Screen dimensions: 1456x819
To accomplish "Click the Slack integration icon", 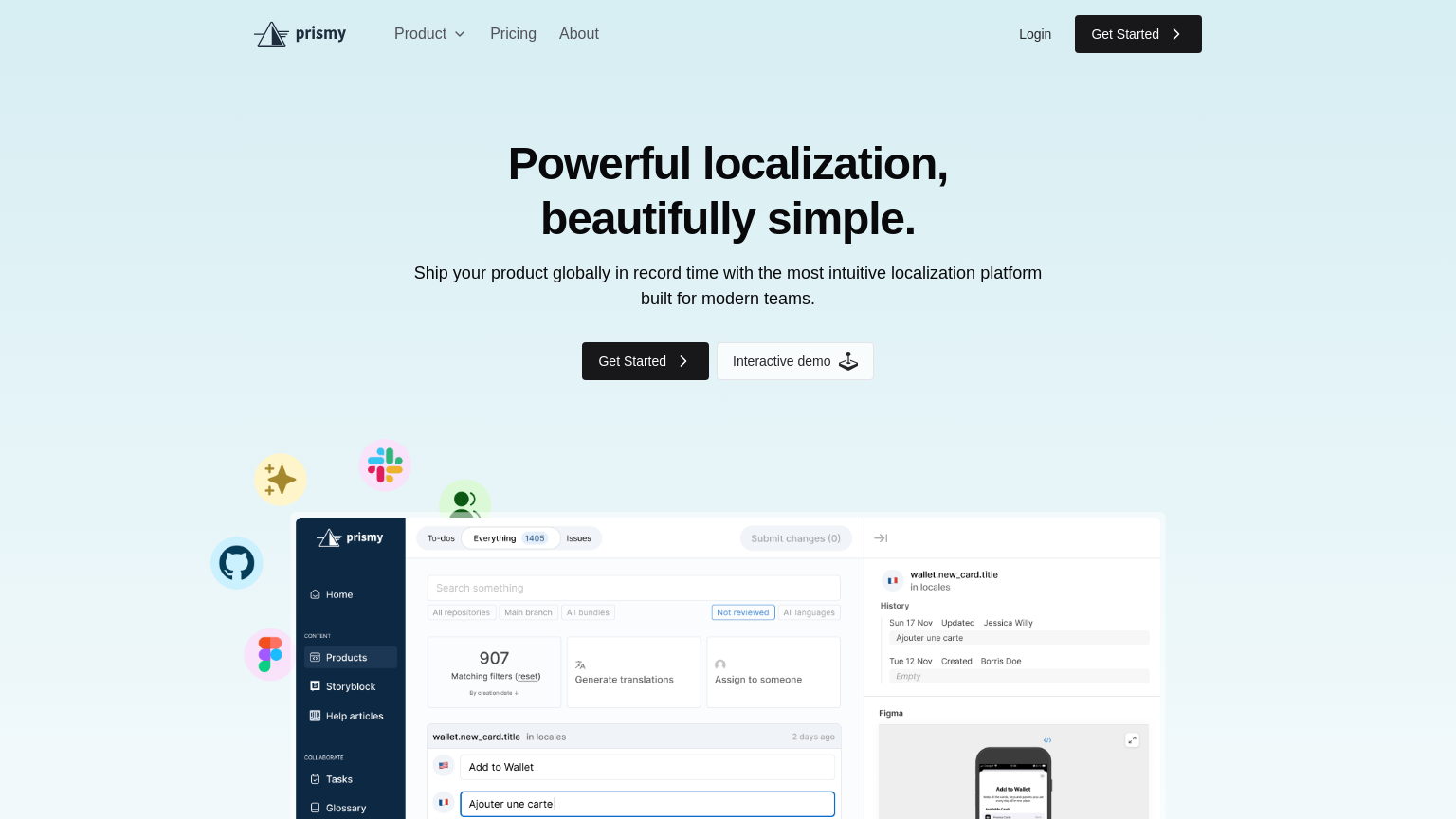I will pos(385,465).
